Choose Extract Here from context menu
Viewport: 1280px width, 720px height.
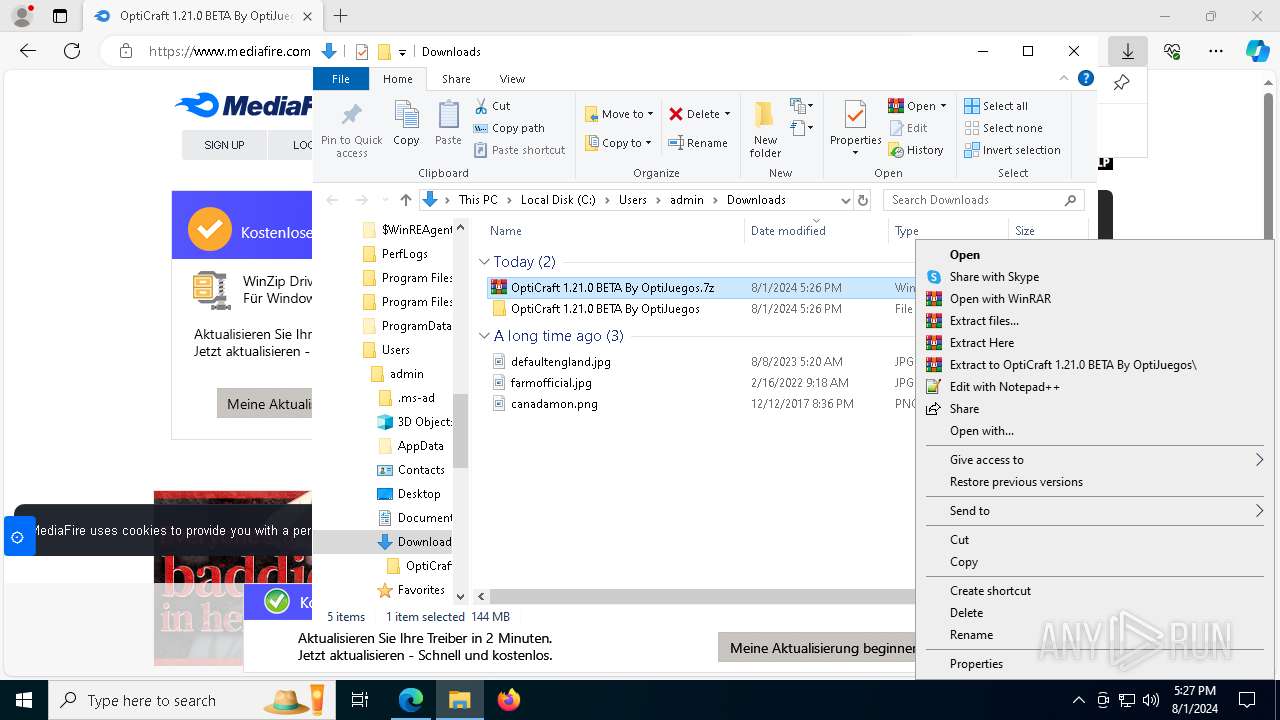[1095, 343]
